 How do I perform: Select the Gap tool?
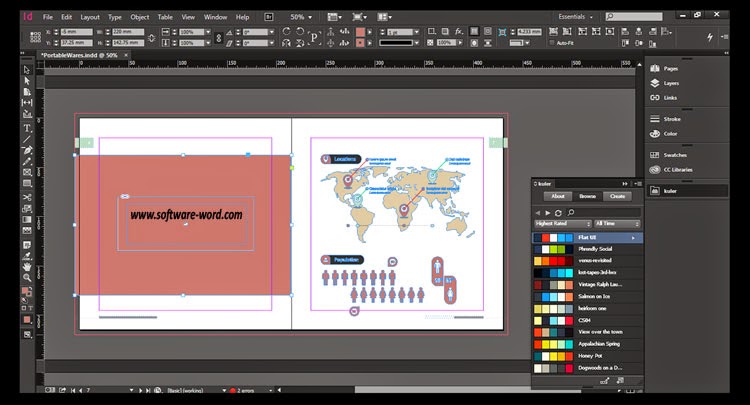[27, 103]
